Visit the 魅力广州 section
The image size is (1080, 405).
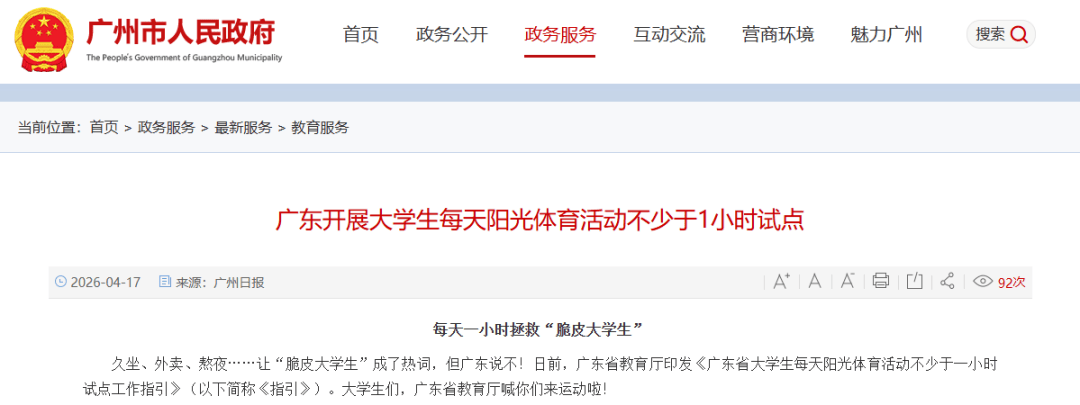[886, 34]
